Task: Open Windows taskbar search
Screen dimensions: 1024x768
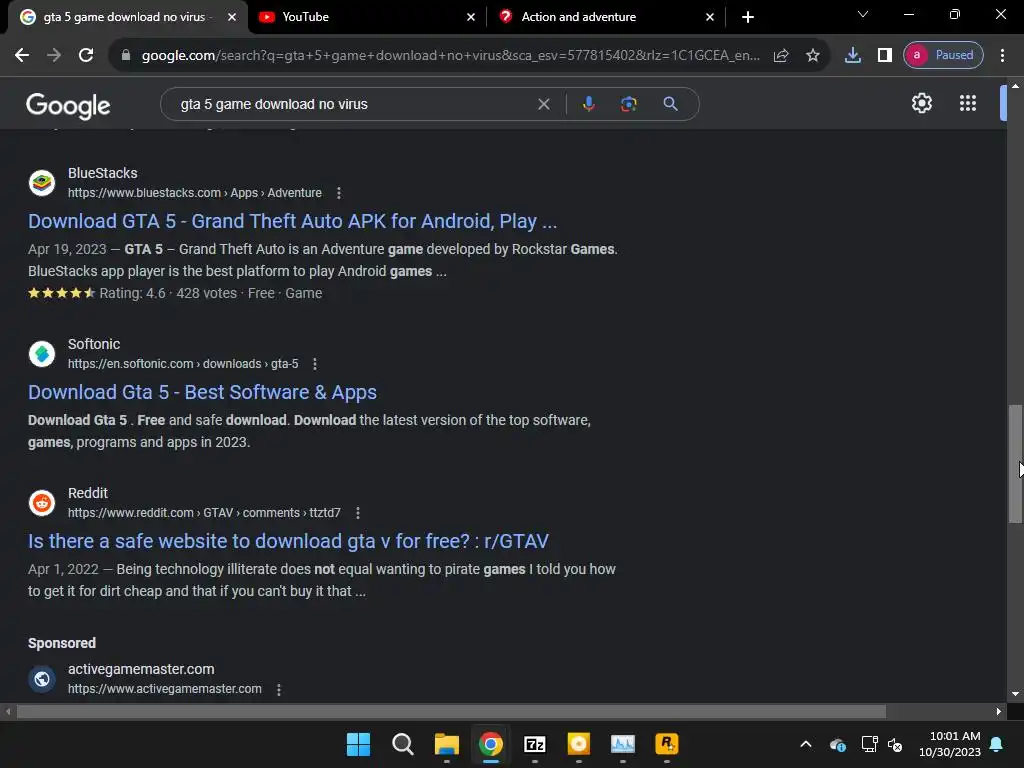Action: (x=402, y=744)
